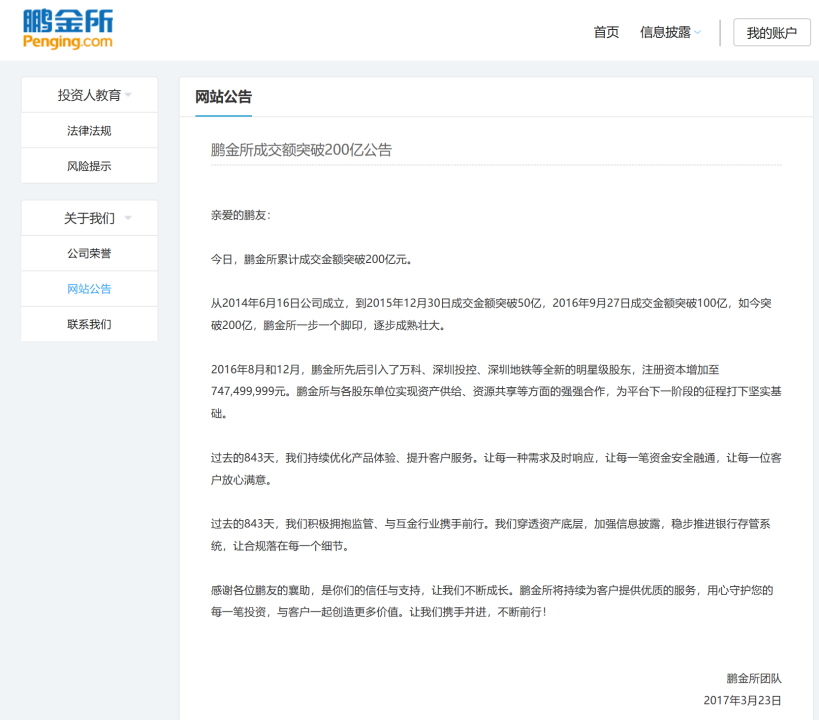Click the 投资人教育 sidebar section header

click(89, 95)
